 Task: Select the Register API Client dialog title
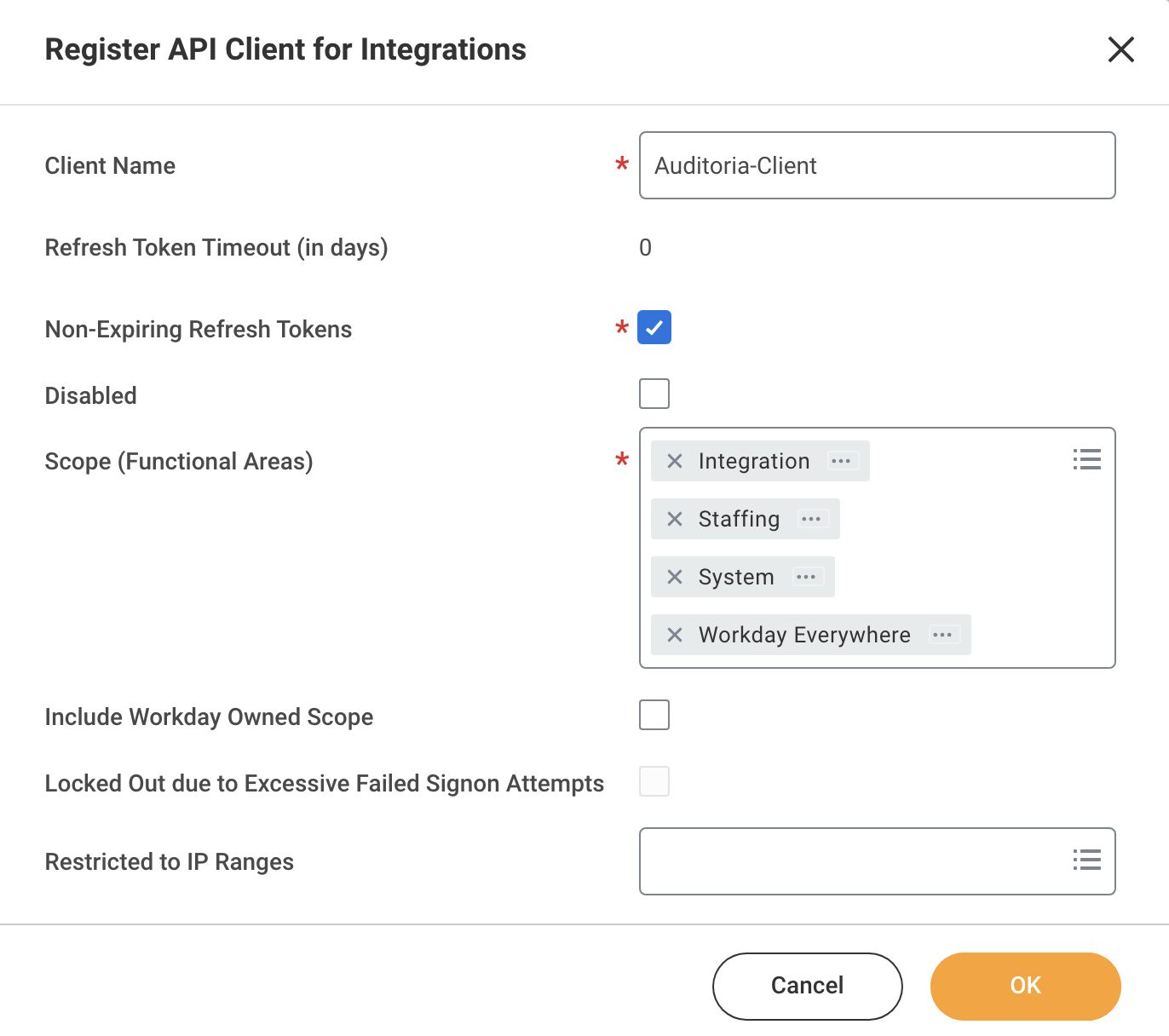pyautogui.click(x=285, y=49)
